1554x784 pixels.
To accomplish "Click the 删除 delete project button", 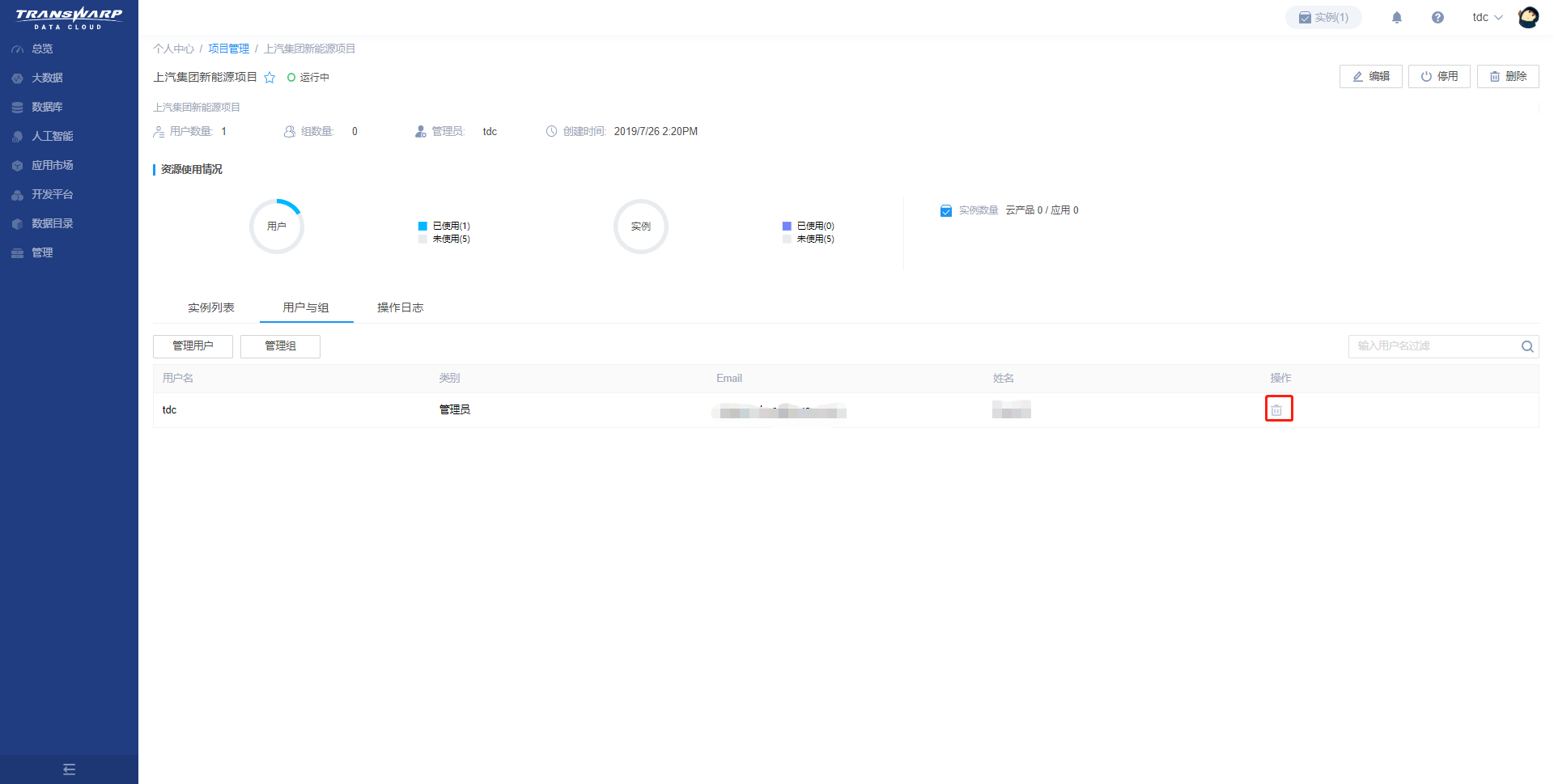I will [1508, 76].
